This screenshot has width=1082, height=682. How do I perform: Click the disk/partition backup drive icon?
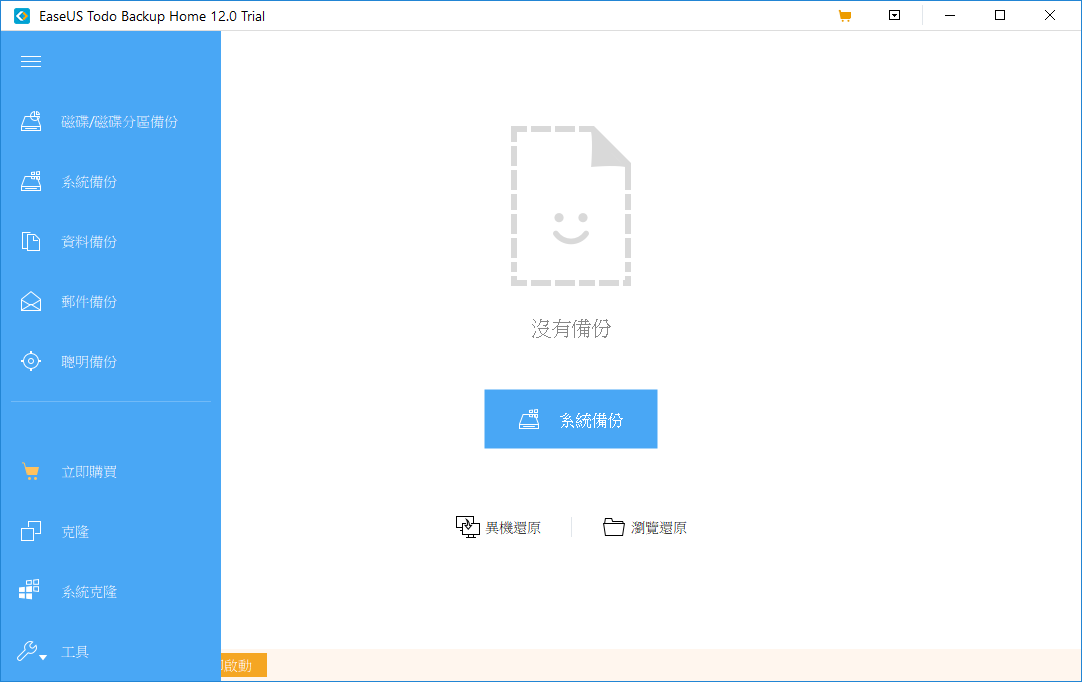(x=31, y=121)
